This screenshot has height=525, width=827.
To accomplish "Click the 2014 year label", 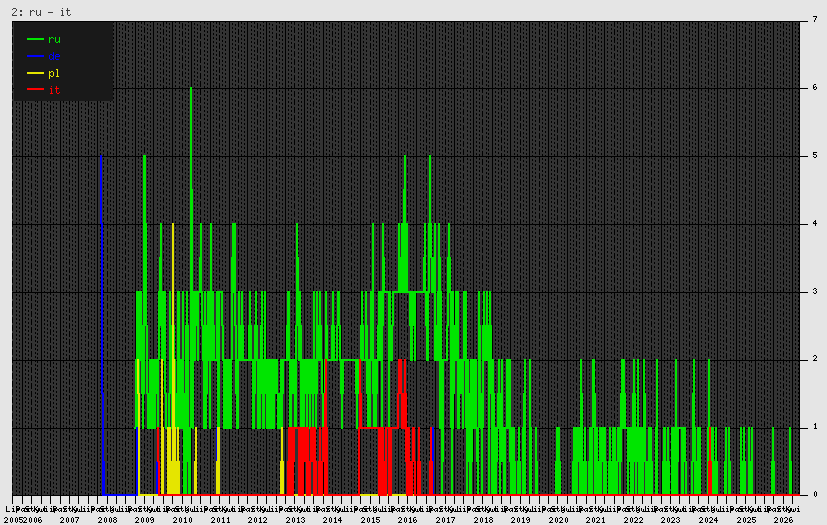I will (332, 520).
